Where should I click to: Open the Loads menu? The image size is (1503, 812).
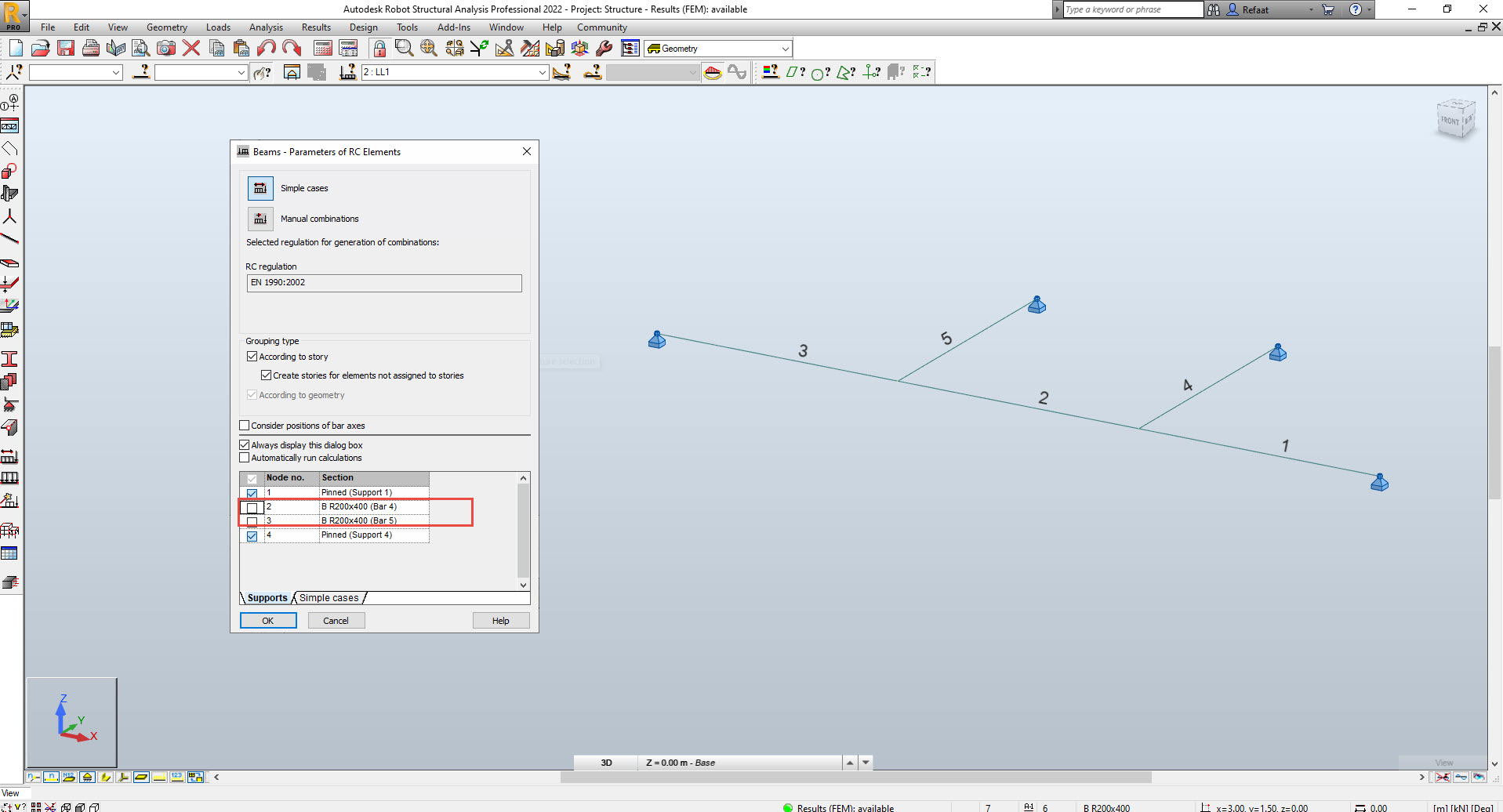217,27
